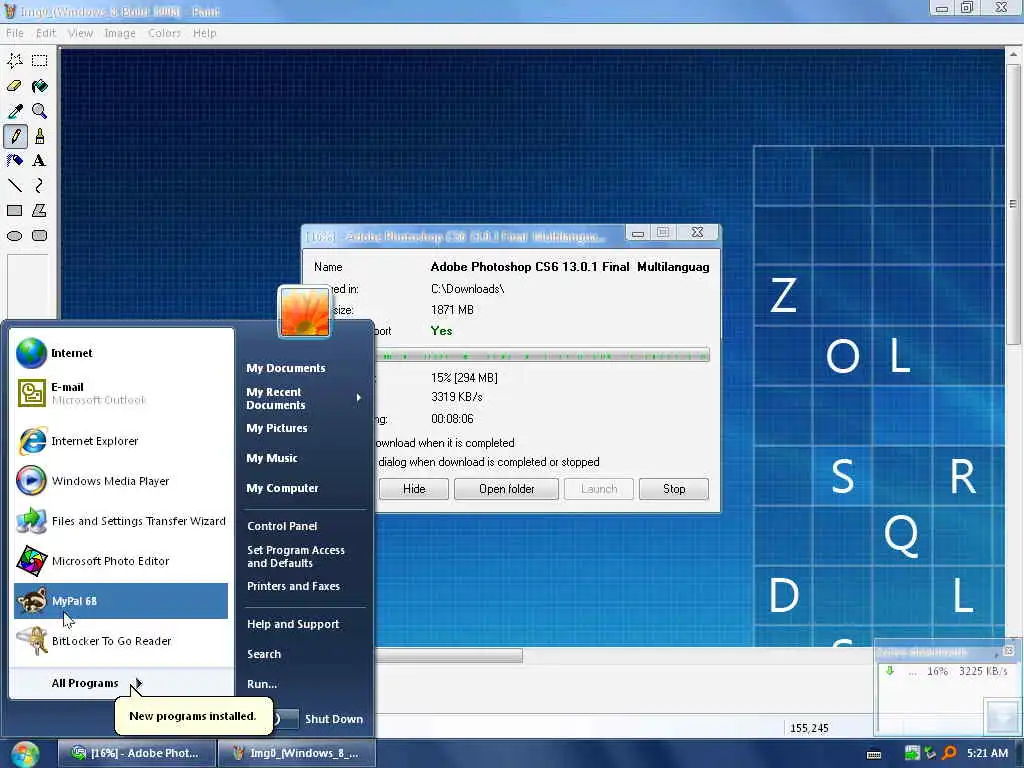This screenshot has width=1024, height=768.
Task: Expand My Recent Documents submenu arrow
Action: [x=359, y=398]
